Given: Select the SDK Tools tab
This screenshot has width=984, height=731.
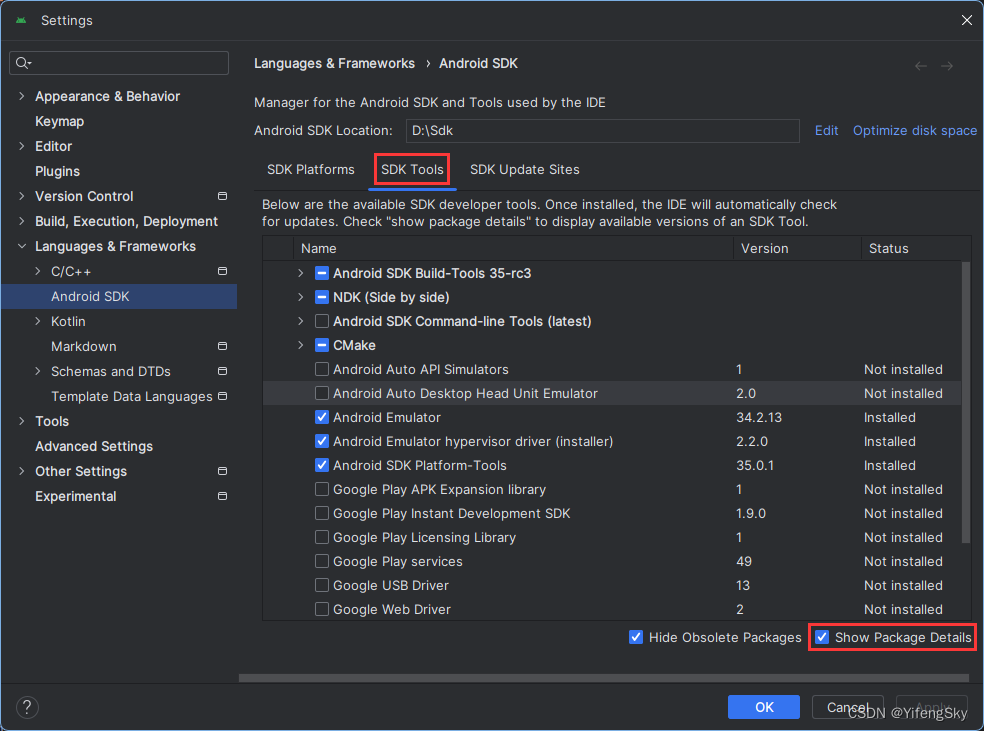Looking at the screenshot, I should click(412, 169).
